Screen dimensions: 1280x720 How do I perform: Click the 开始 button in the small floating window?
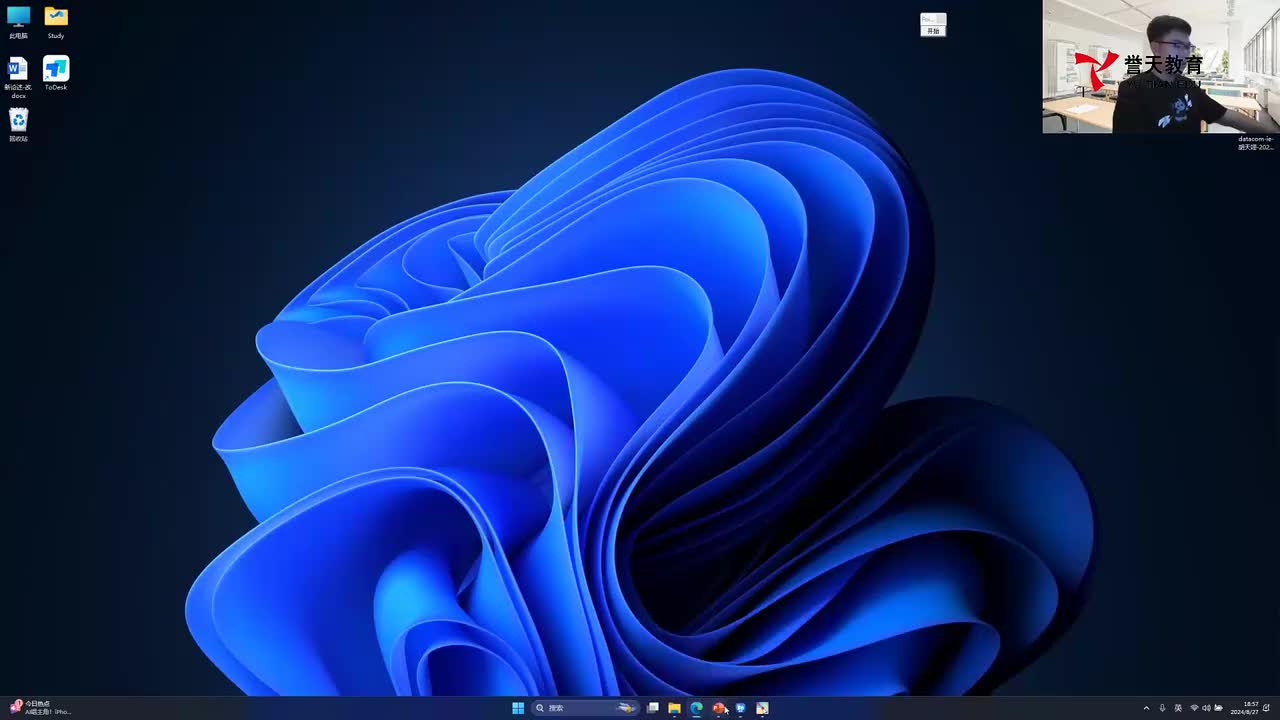pyautogui.click(x=933, y=31)
